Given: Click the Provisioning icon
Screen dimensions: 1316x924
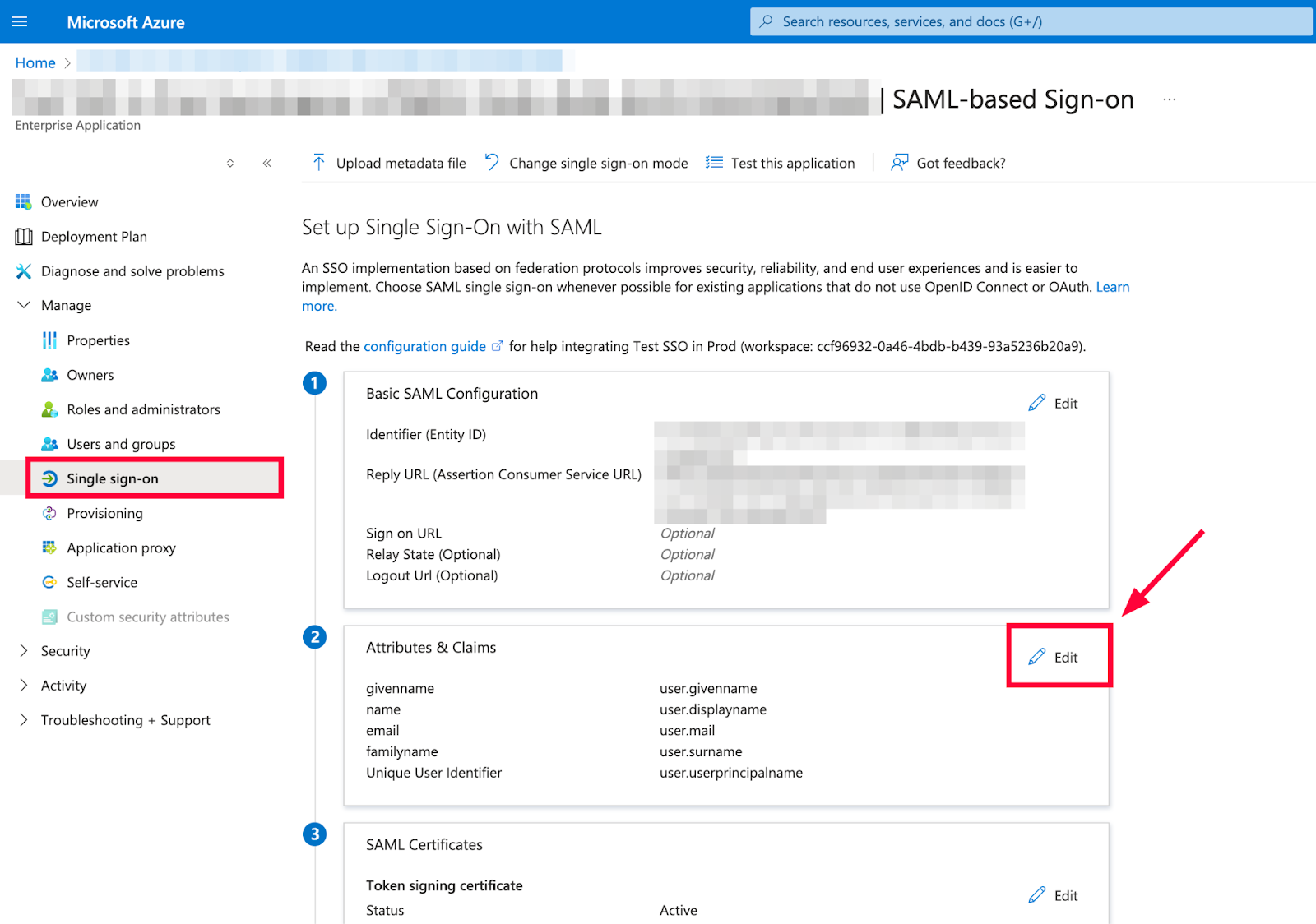Looking at the screenshot, I should pos(49,513).
